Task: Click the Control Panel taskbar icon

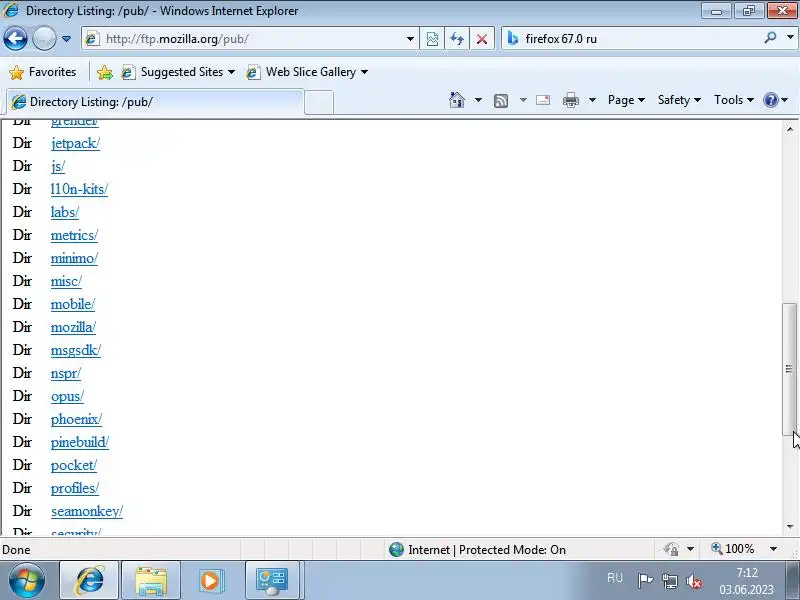Action: 272,580
